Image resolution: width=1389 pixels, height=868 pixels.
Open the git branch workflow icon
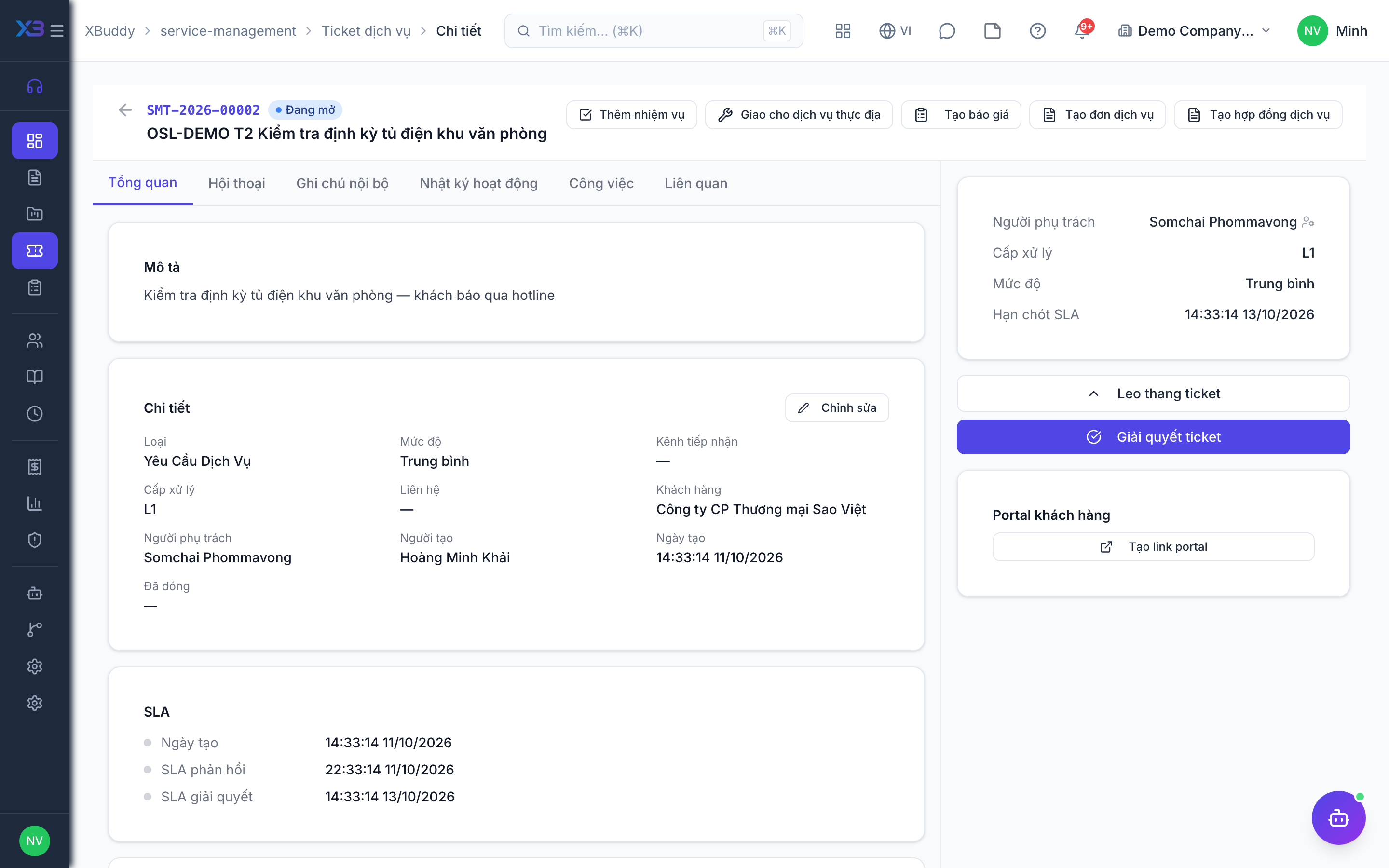(34, 630)
